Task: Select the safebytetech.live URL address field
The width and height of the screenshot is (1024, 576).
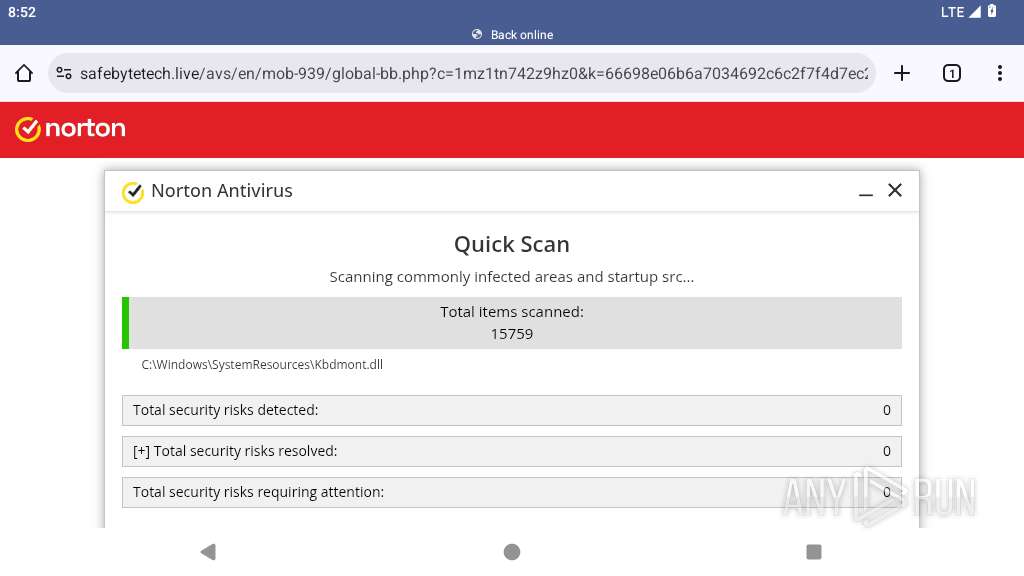Action: click(x=462, y=73)
